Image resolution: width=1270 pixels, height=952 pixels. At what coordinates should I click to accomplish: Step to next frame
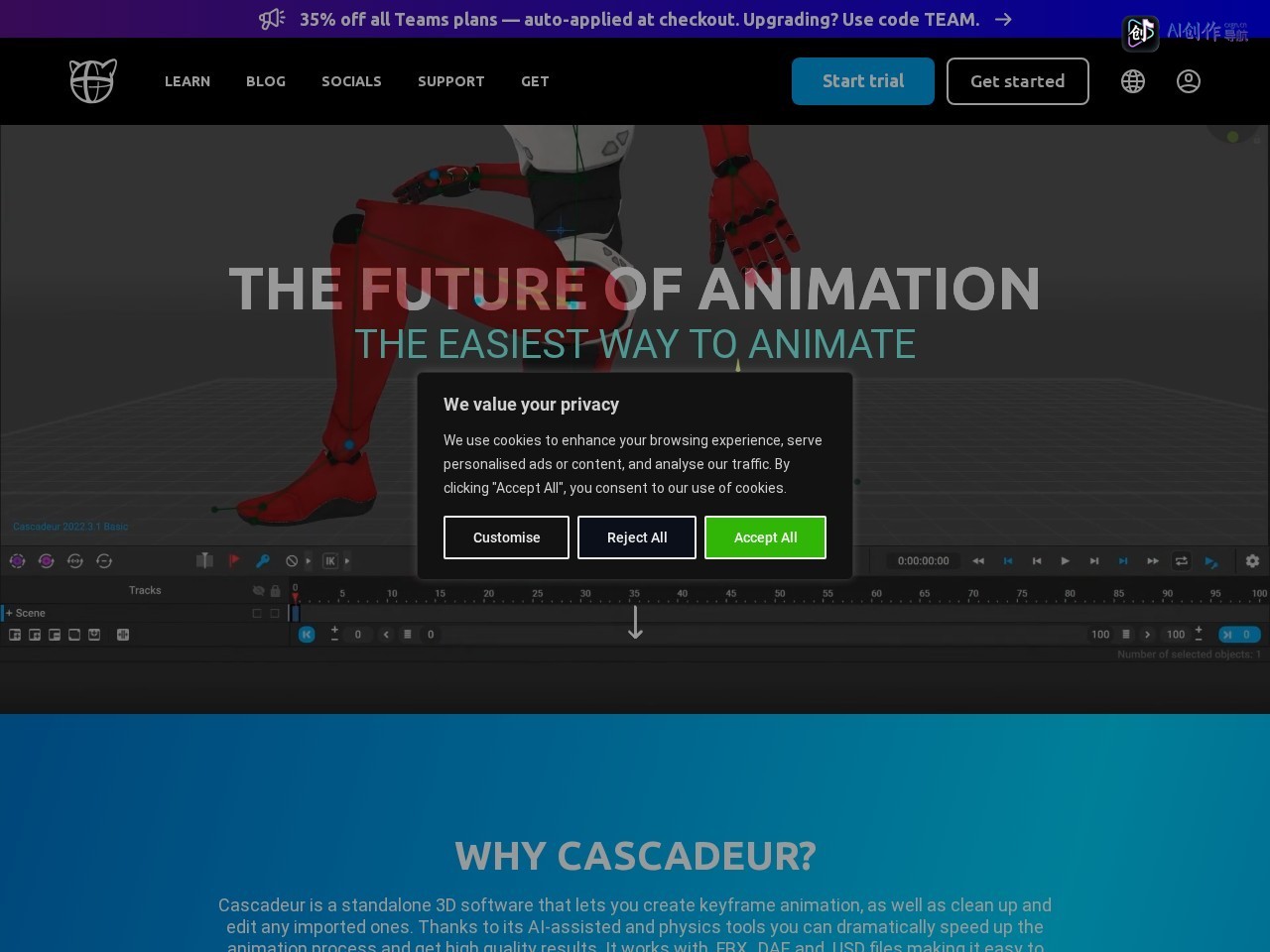pos(1094,561)
